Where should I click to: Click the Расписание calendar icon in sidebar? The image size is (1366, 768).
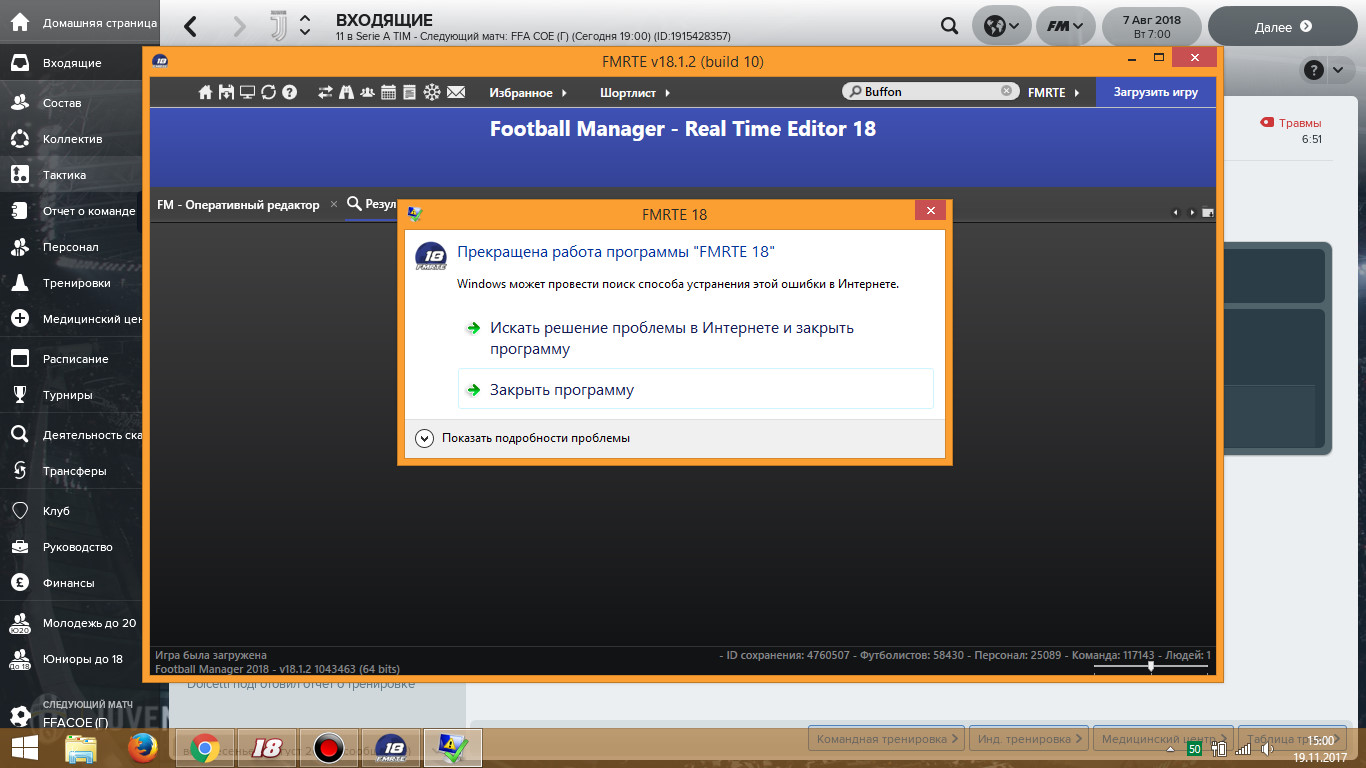pyautogui.click(x=19, y=359)
